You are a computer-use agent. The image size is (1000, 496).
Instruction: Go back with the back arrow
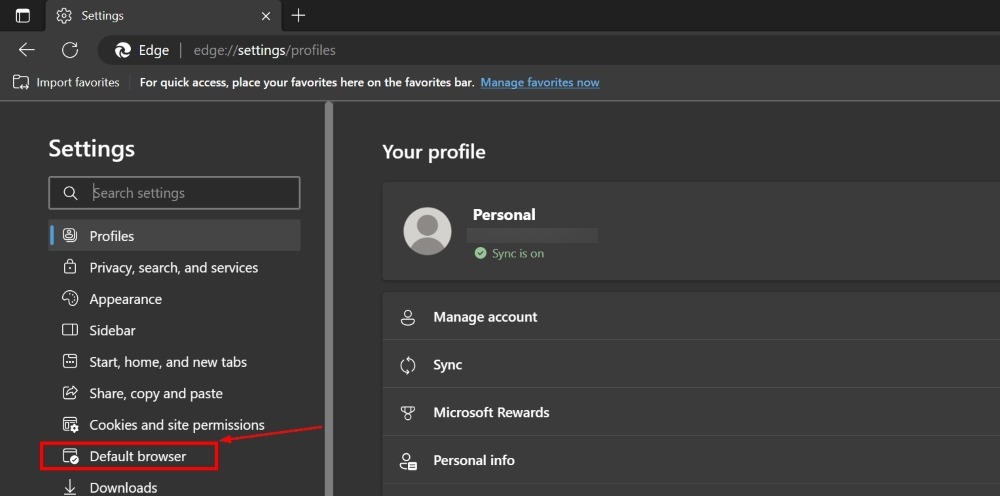coord(27,50)
